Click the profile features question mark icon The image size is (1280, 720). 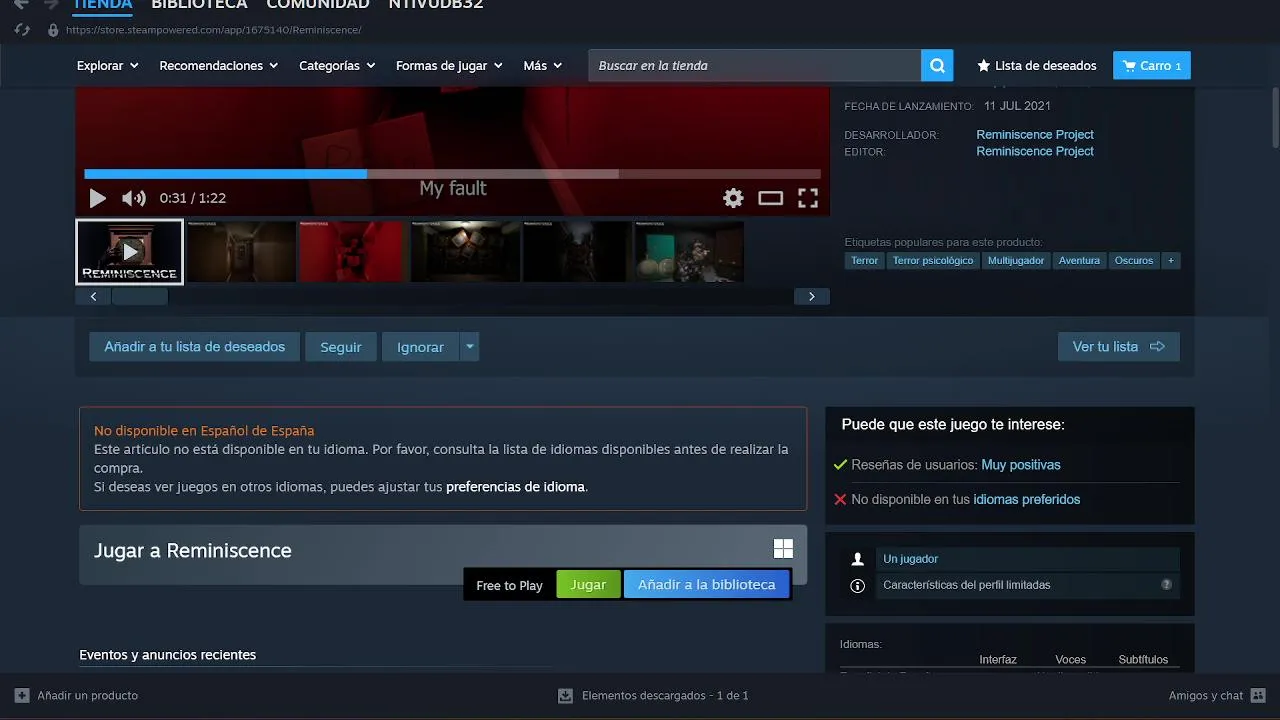[x=1166, y=584]
